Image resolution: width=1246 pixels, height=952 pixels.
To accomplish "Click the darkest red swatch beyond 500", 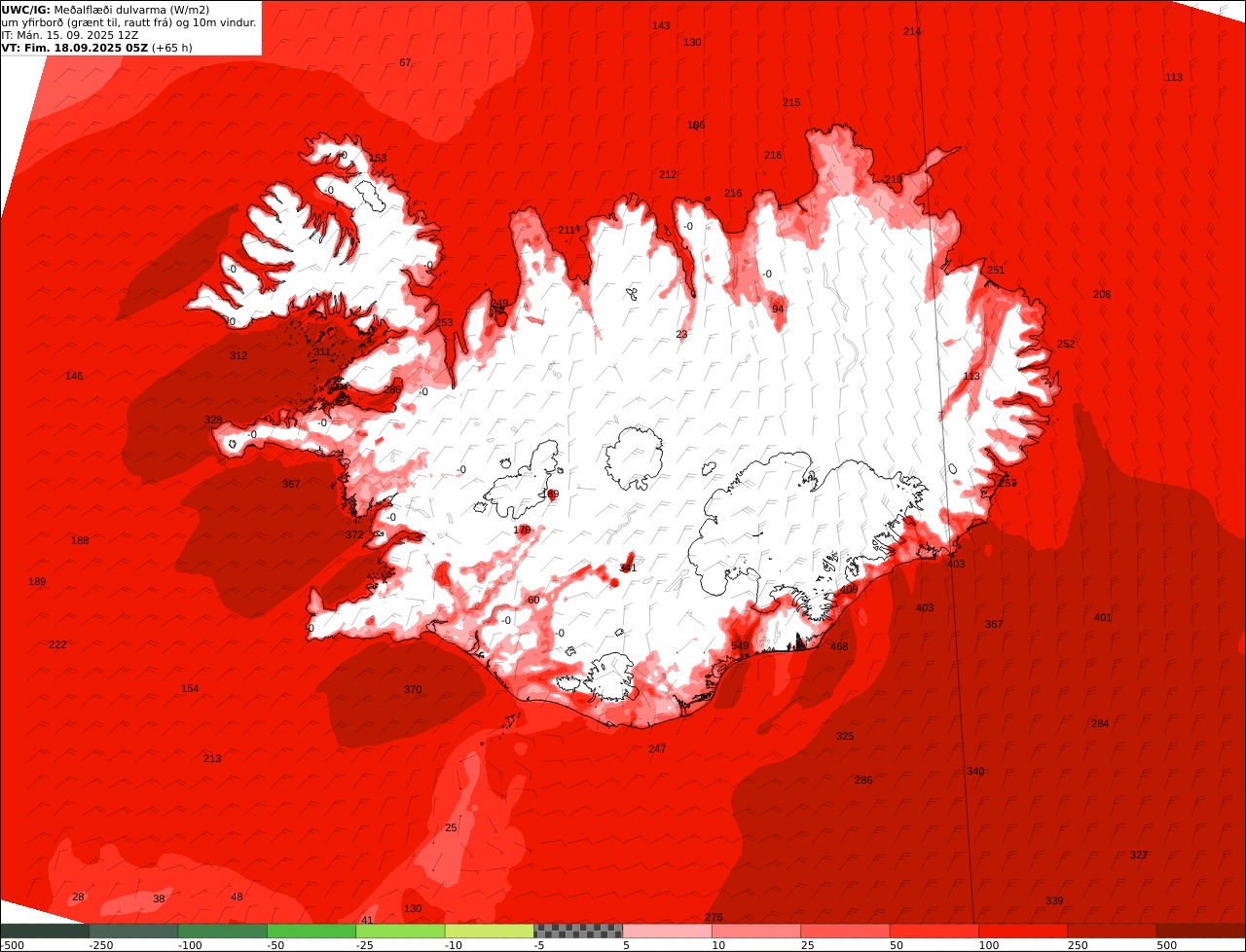I will [1201, 932].
